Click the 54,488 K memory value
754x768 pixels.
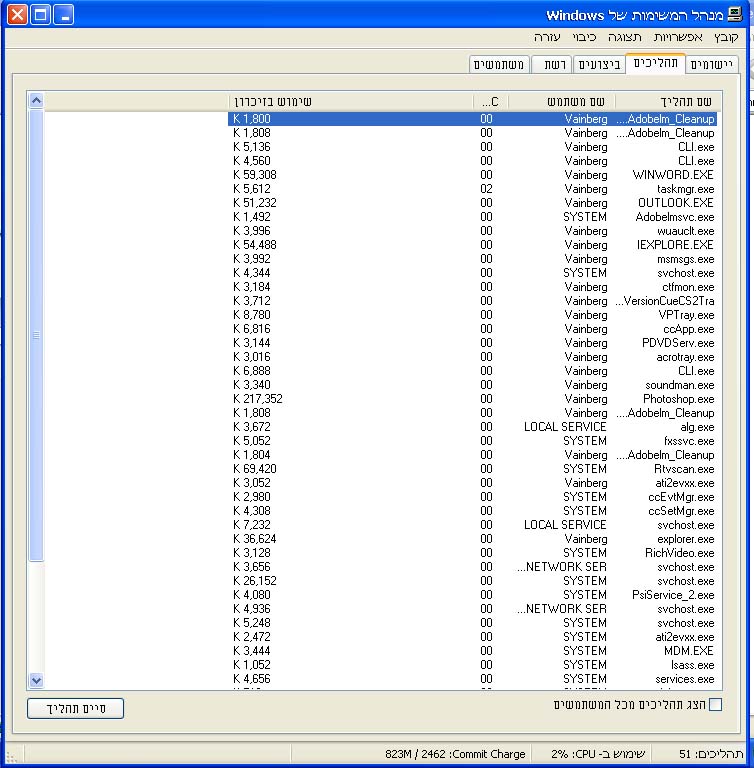[x=255, y=245]
